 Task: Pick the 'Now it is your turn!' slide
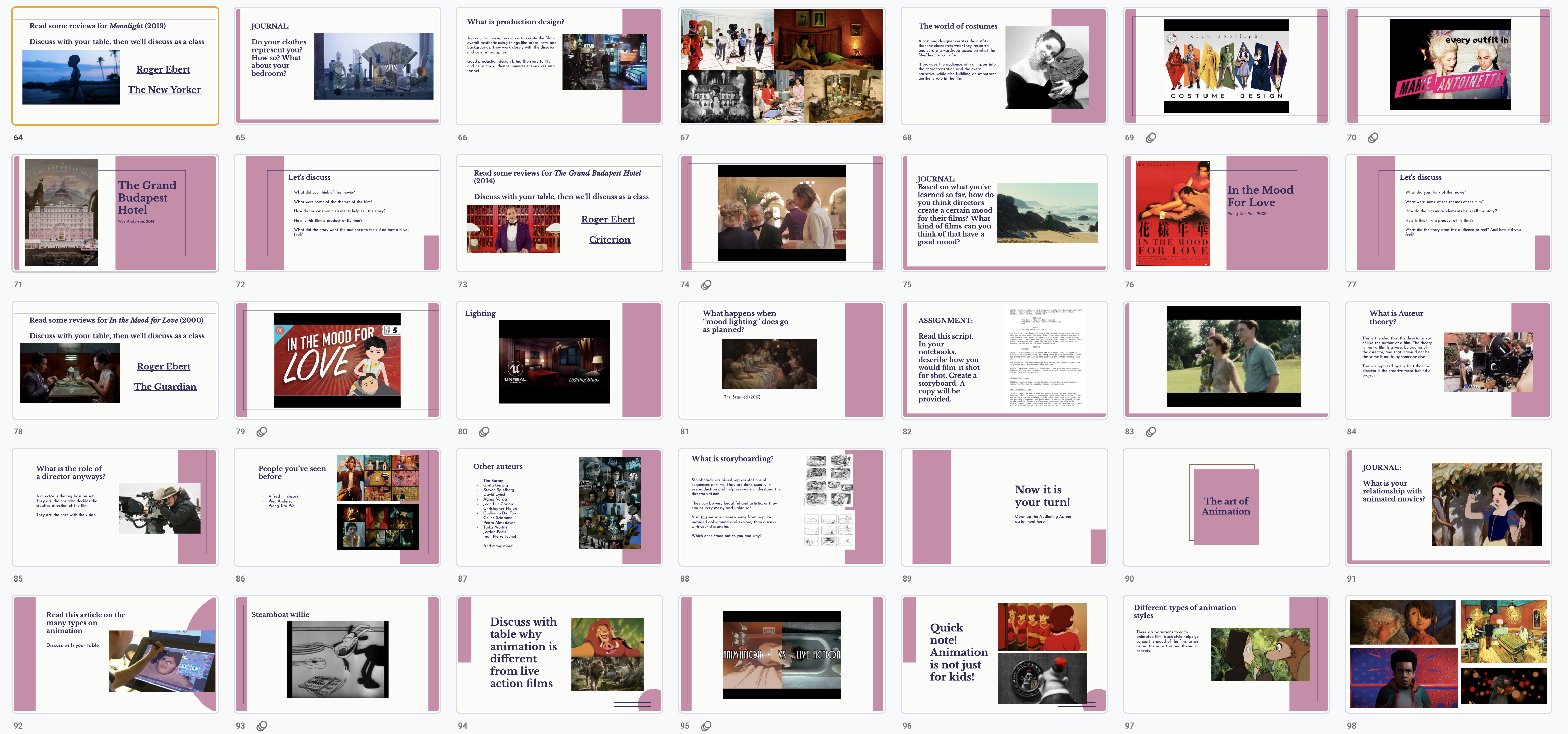(x=1004, y=507)
